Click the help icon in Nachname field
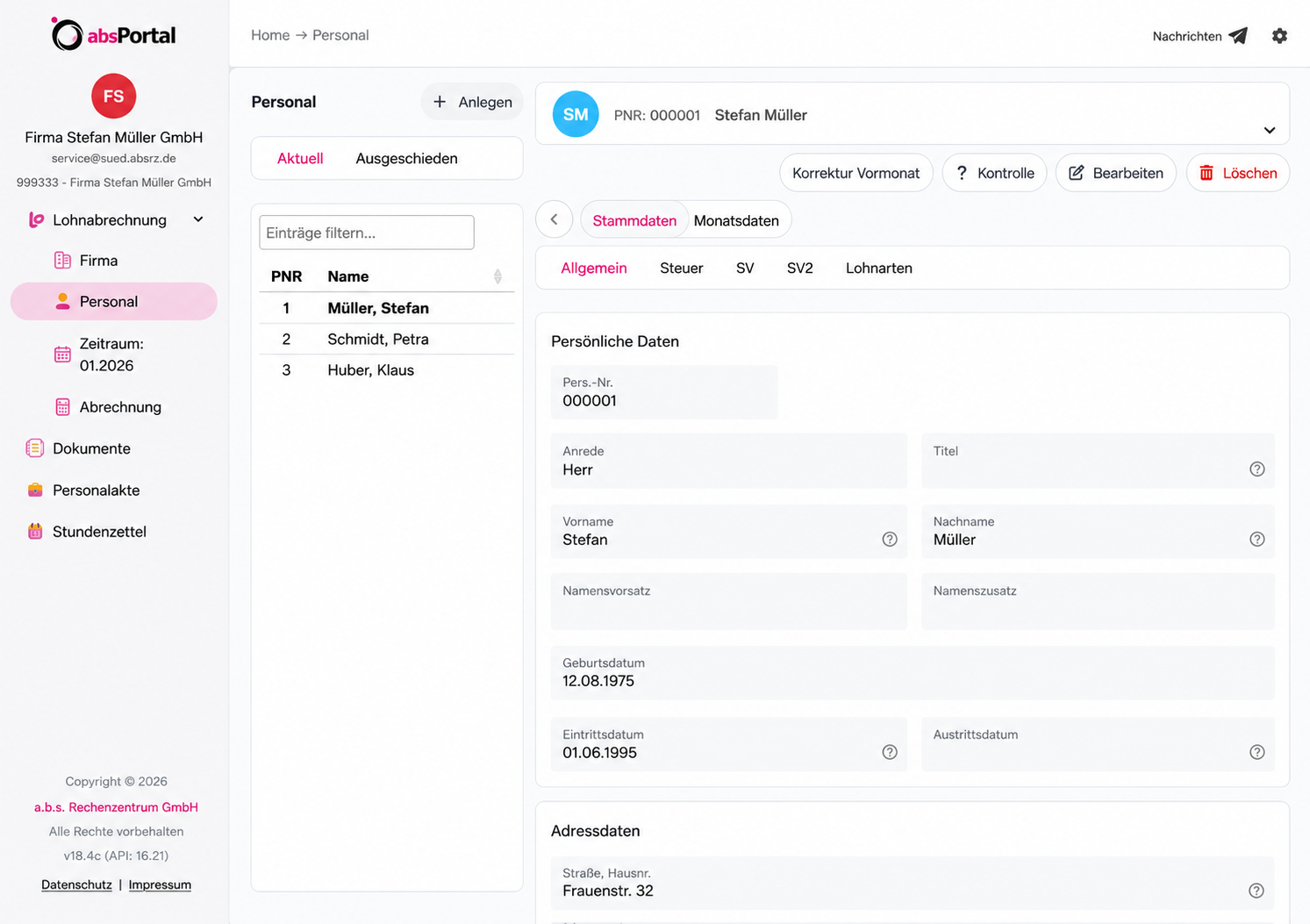The width and height of the screenshot is (1310, 924). click(1257, 540)
